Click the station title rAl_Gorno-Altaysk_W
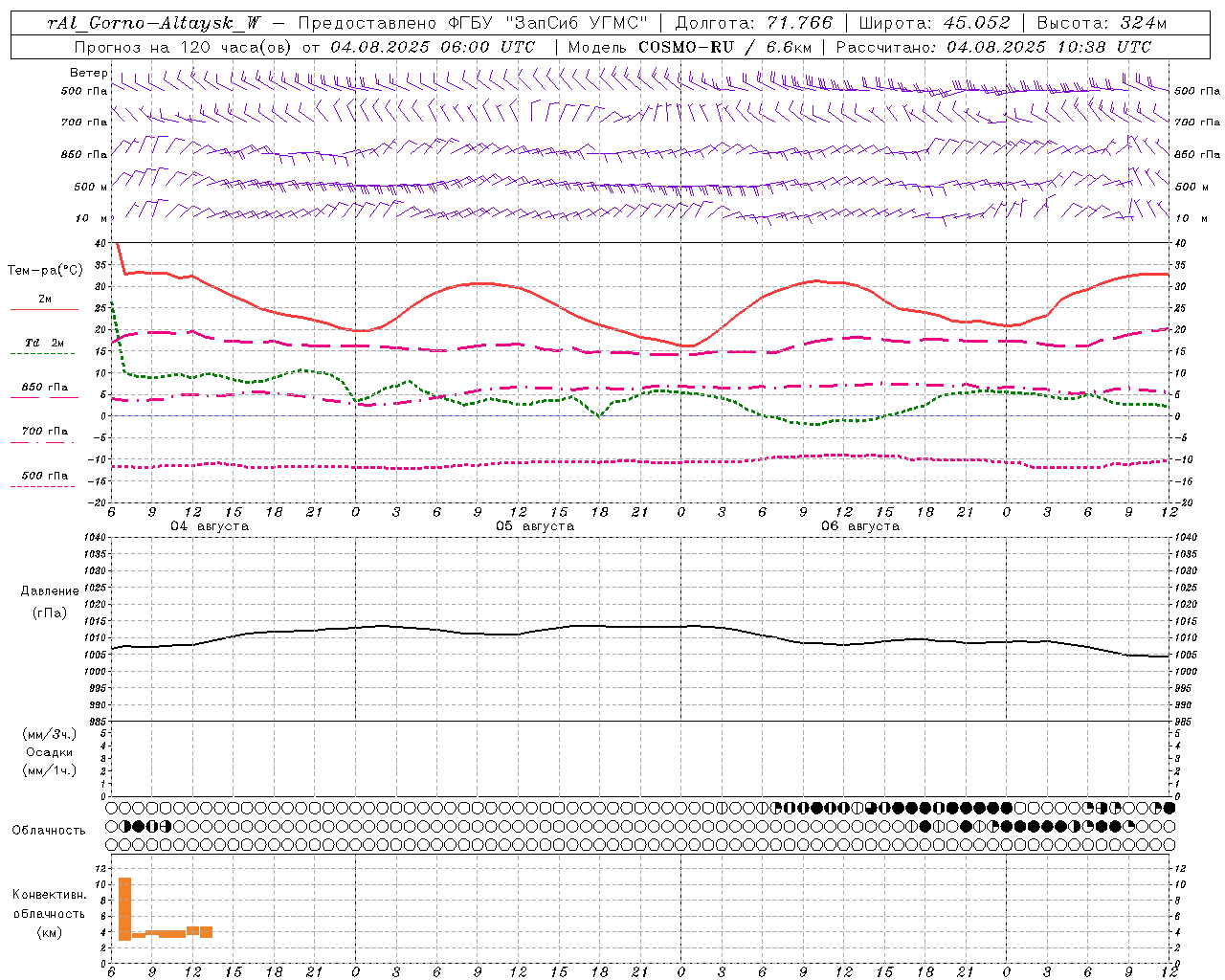Image resolution: width=1225 pixels, height=980 pixels. click(x=153, y=23)
